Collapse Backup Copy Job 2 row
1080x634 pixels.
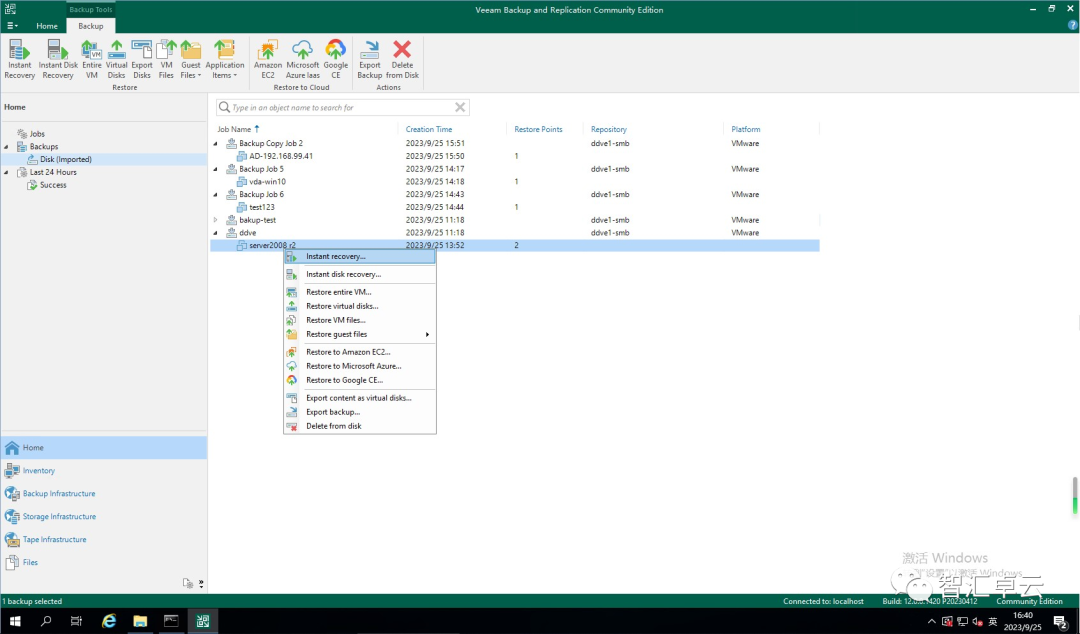[216, 143]
